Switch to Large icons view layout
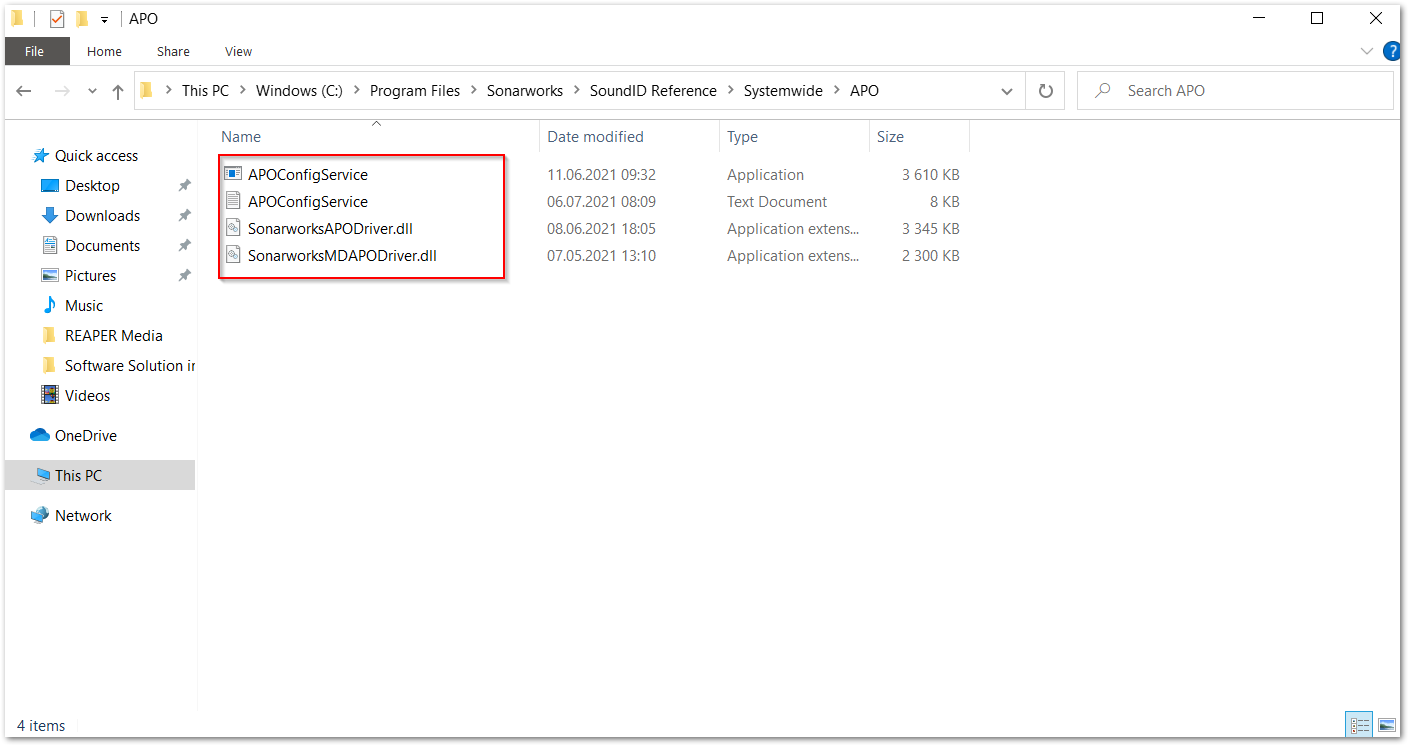The width and height of the screenshot is (1409, 746). click(1386, 725)
